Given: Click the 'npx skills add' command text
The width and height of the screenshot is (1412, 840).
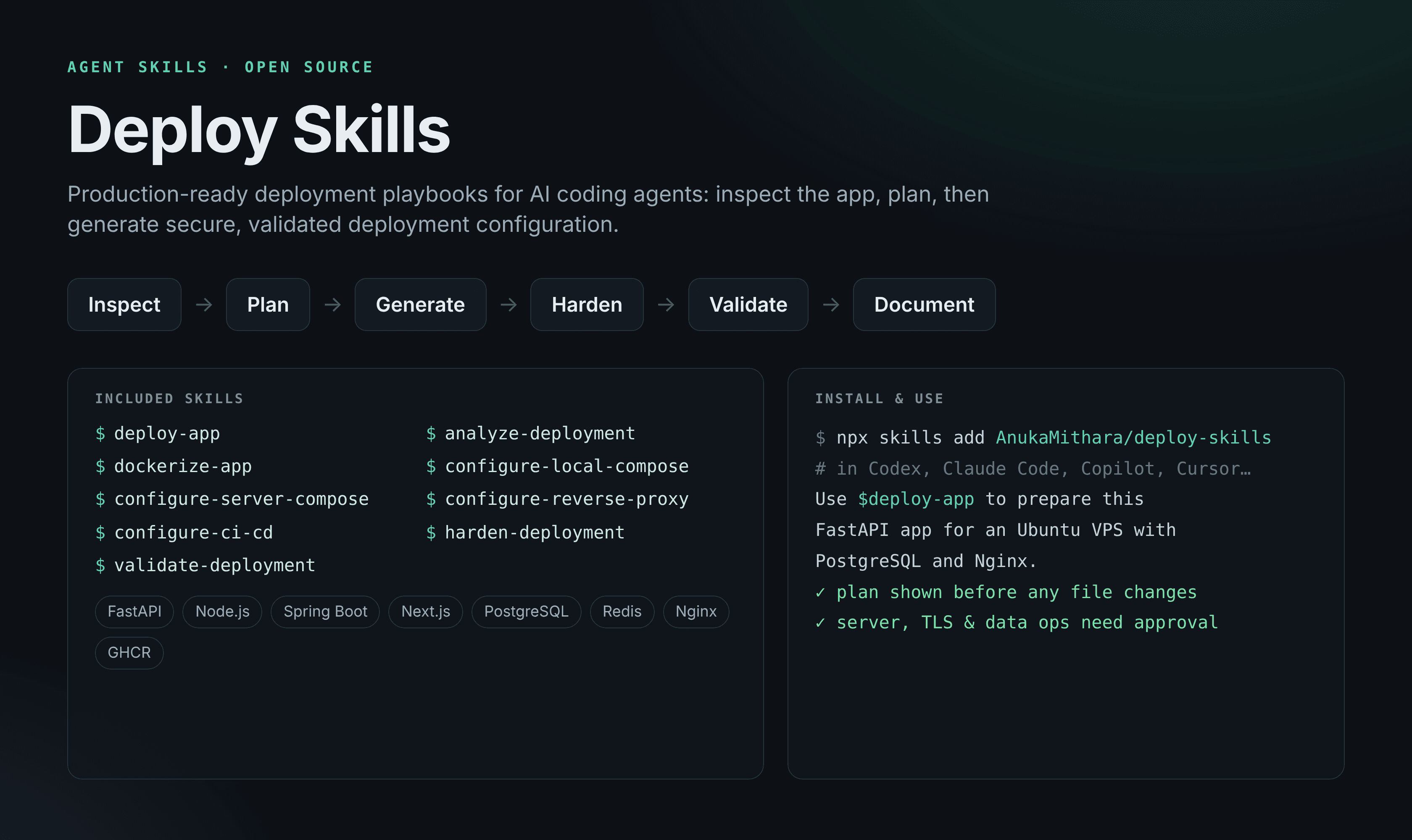Looking at the screenshot, I should [x=910, y=438].
